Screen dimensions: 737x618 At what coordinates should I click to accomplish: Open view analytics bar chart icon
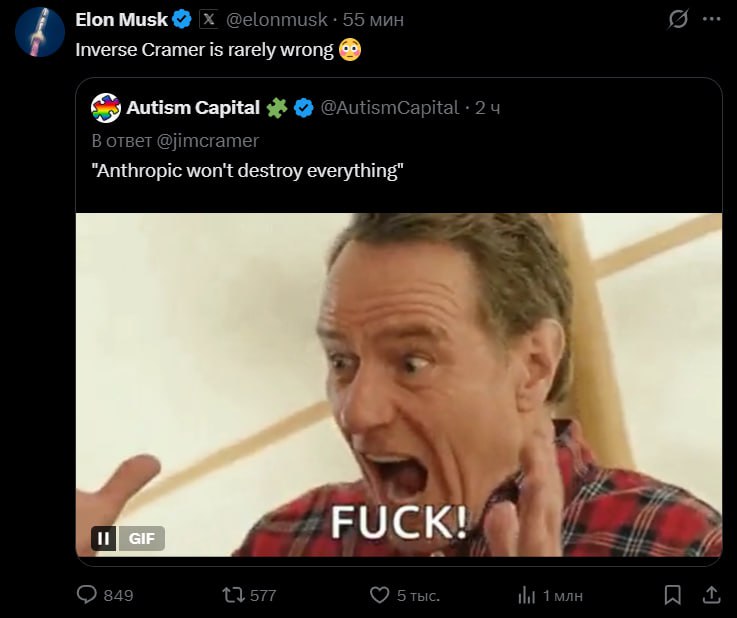(527, 595)
